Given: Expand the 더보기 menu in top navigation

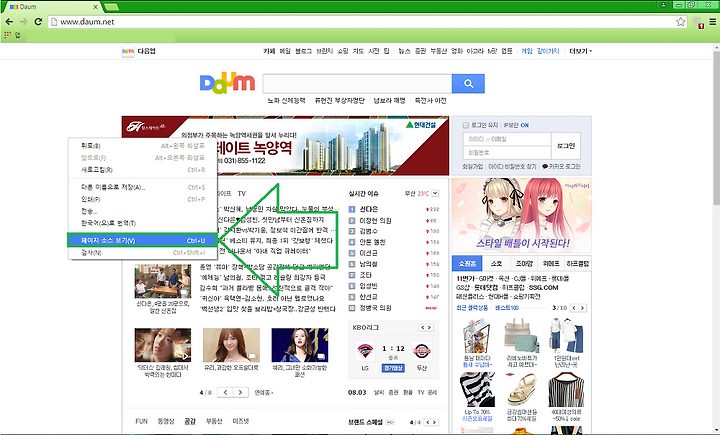Looking at the screenshot, I should 580,51.
